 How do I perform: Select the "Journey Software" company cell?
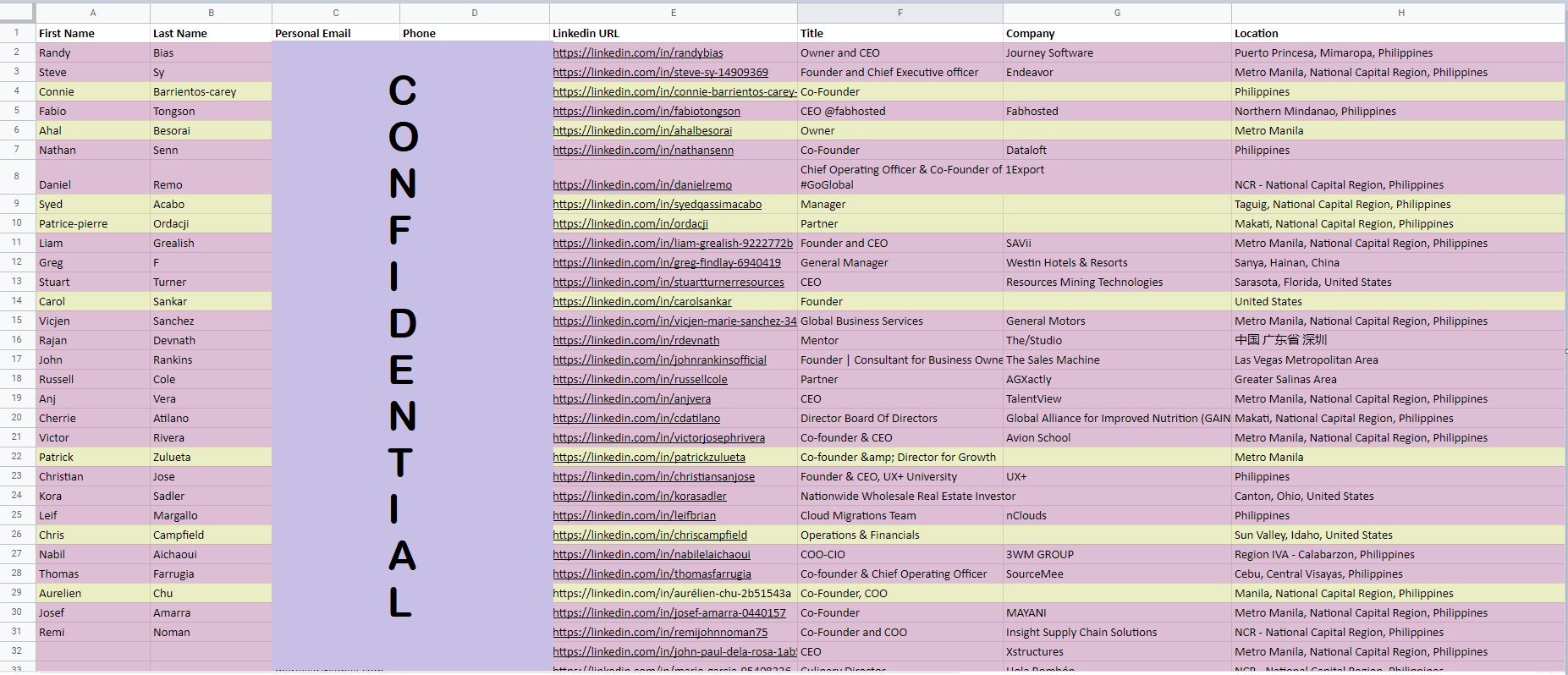[x=1117, y=52]
